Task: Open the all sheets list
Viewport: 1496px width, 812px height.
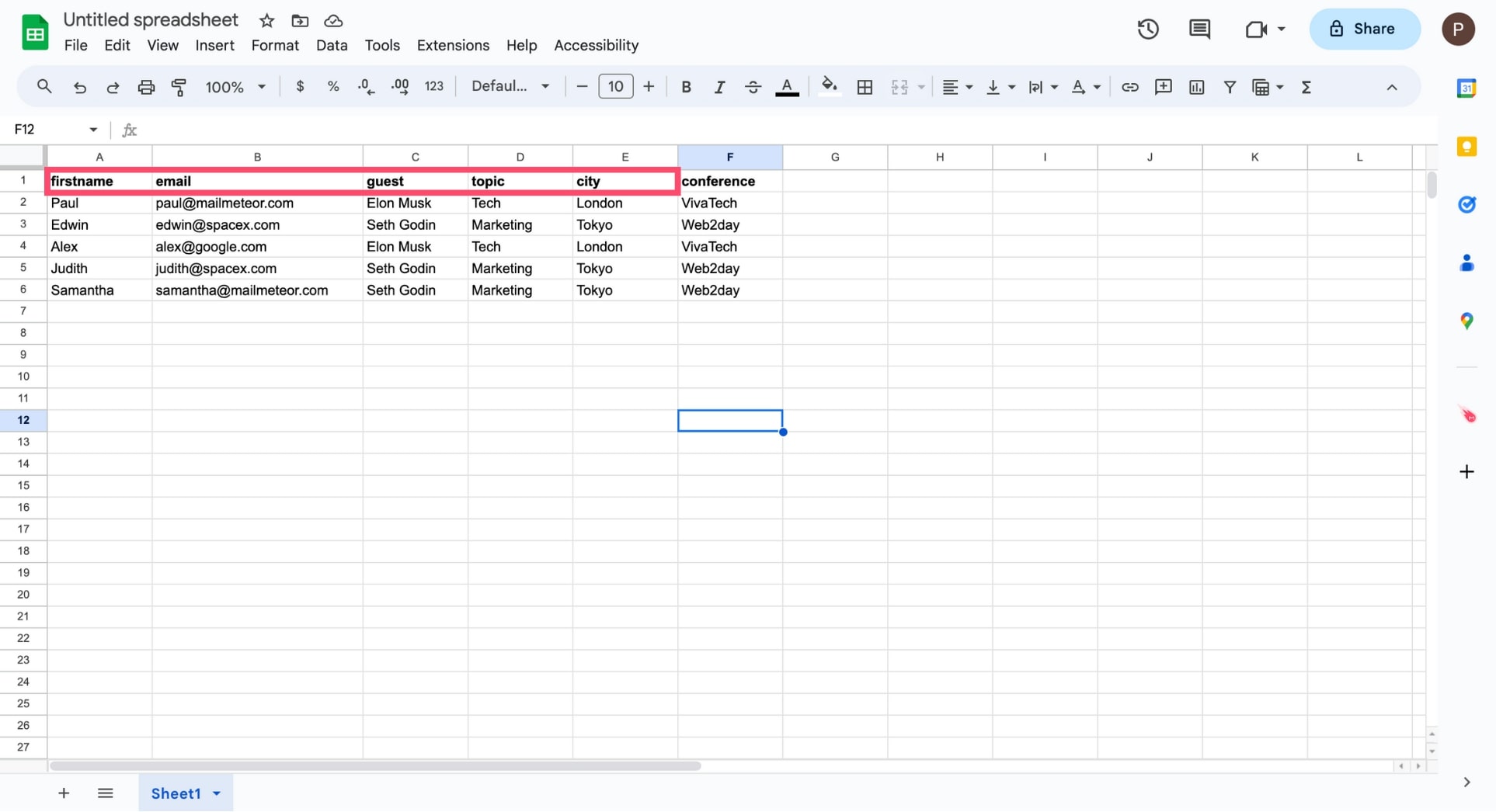Action: click(x=106, y=793)
